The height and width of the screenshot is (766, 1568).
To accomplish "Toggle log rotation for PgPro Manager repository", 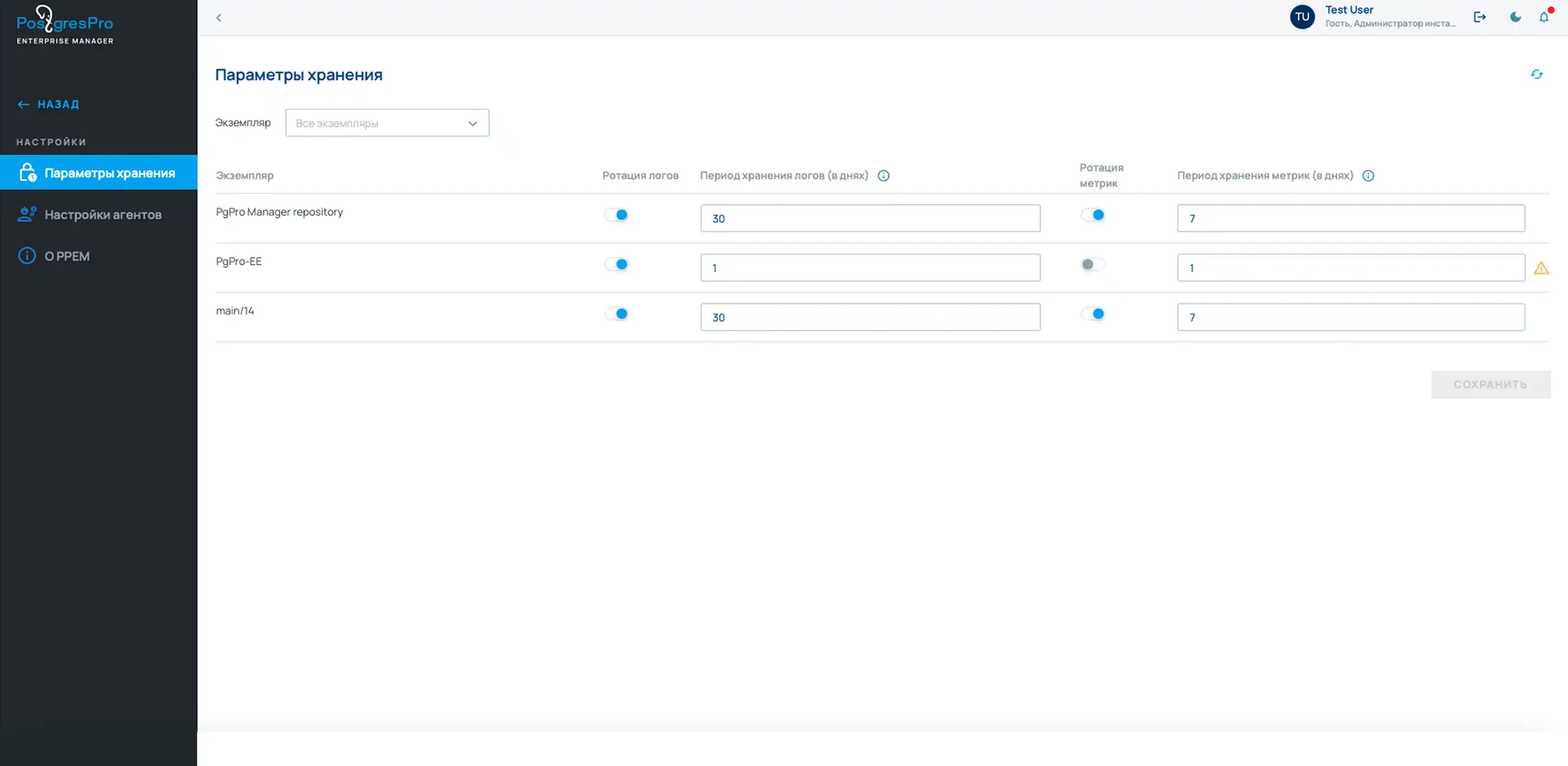I will 616,215.
